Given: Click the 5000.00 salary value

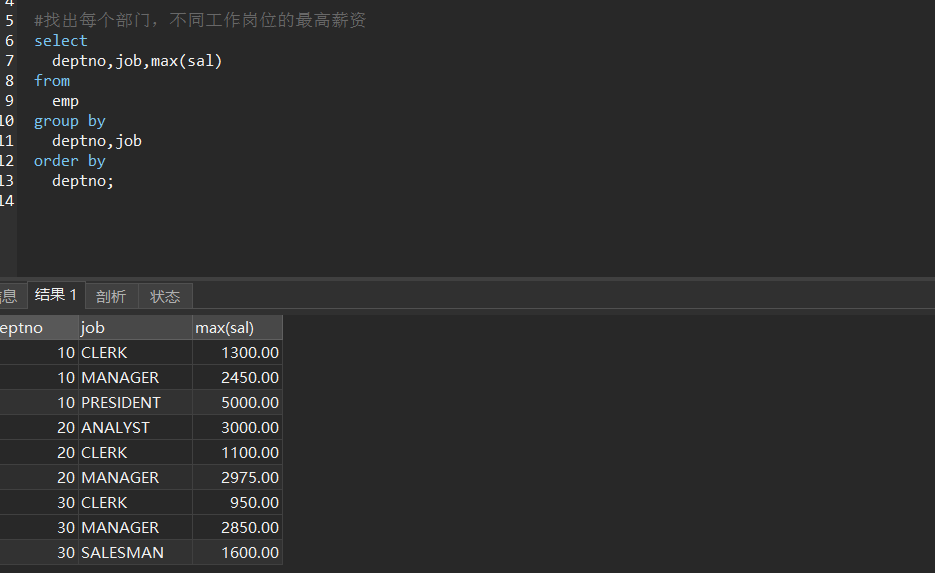Looking at the screenshot, I should coord(237,403).
